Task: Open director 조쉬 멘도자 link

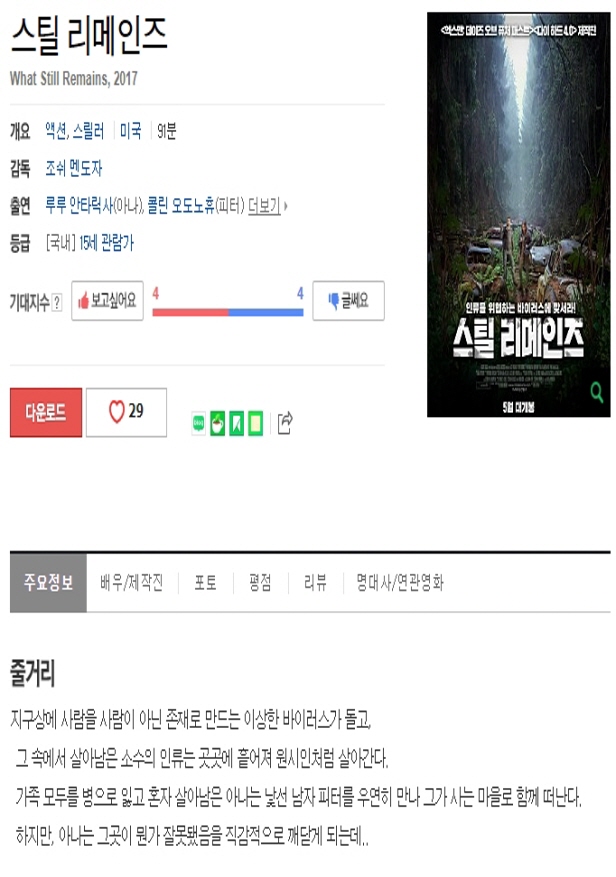Action: tap(74, 168)
